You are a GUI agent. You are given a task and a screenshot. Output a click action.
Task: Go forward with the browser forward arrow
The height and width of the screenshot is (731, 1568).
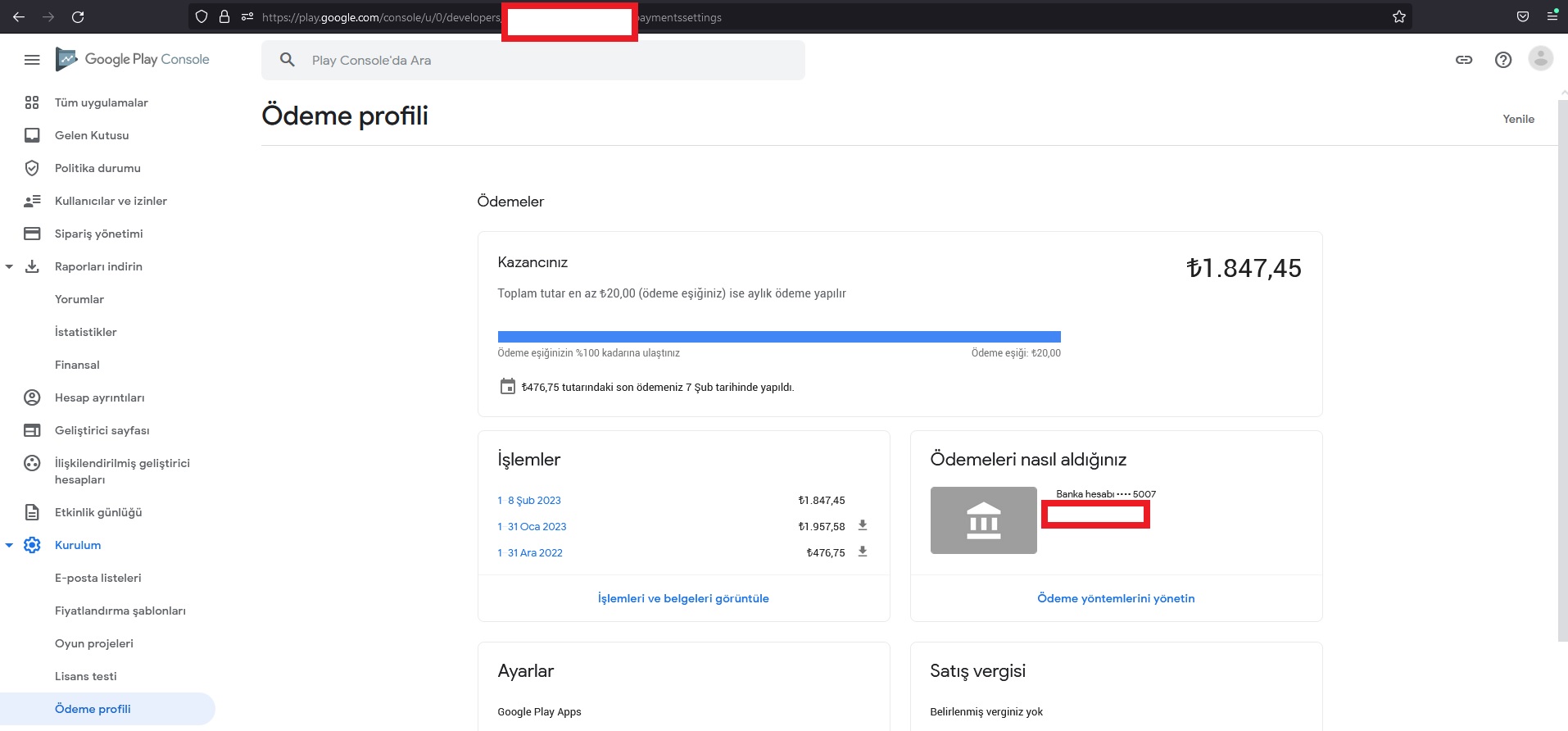coord(48,16)
